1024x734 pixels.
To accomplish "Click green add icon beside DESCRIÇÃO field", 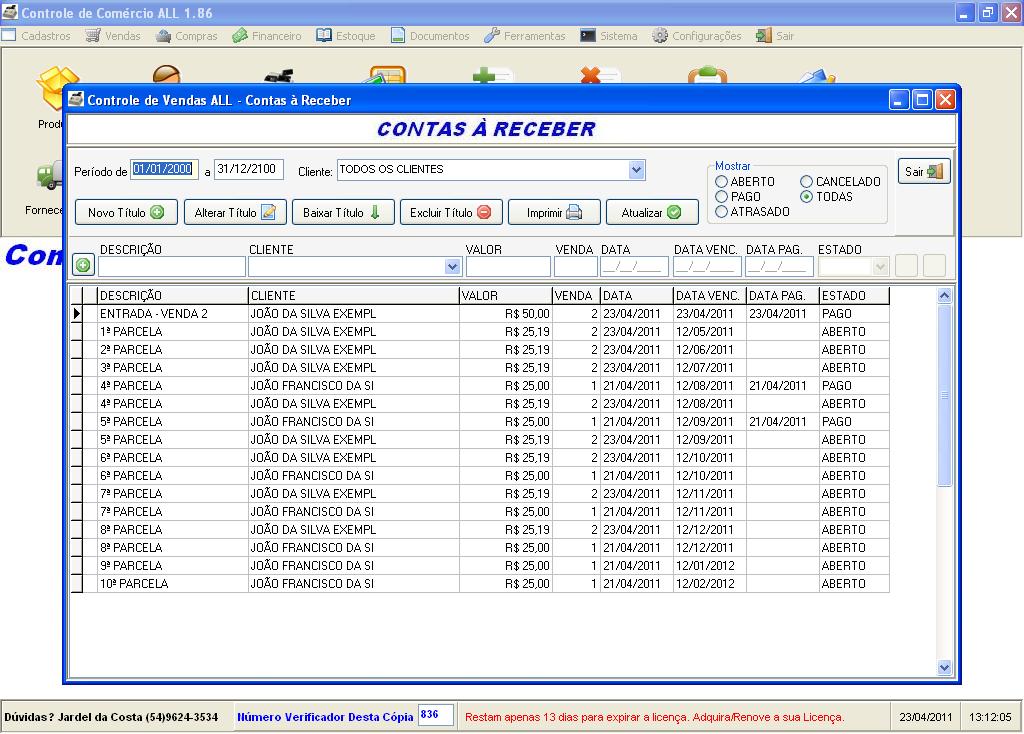I will (x=83, y=265).
